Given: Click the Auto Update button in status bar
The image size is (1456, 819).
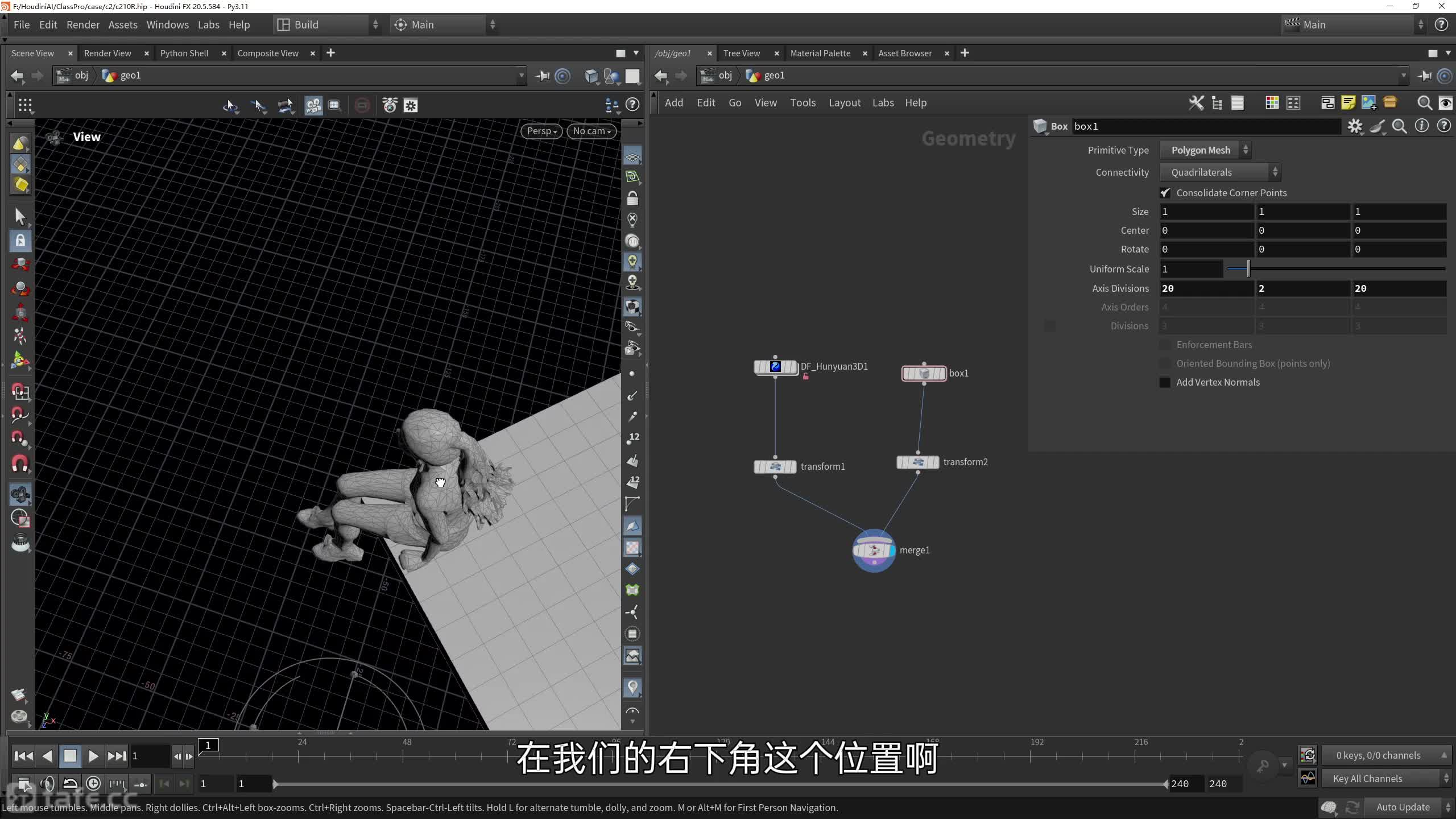Looking at the screenshot, I should [x=1402, y=807].
